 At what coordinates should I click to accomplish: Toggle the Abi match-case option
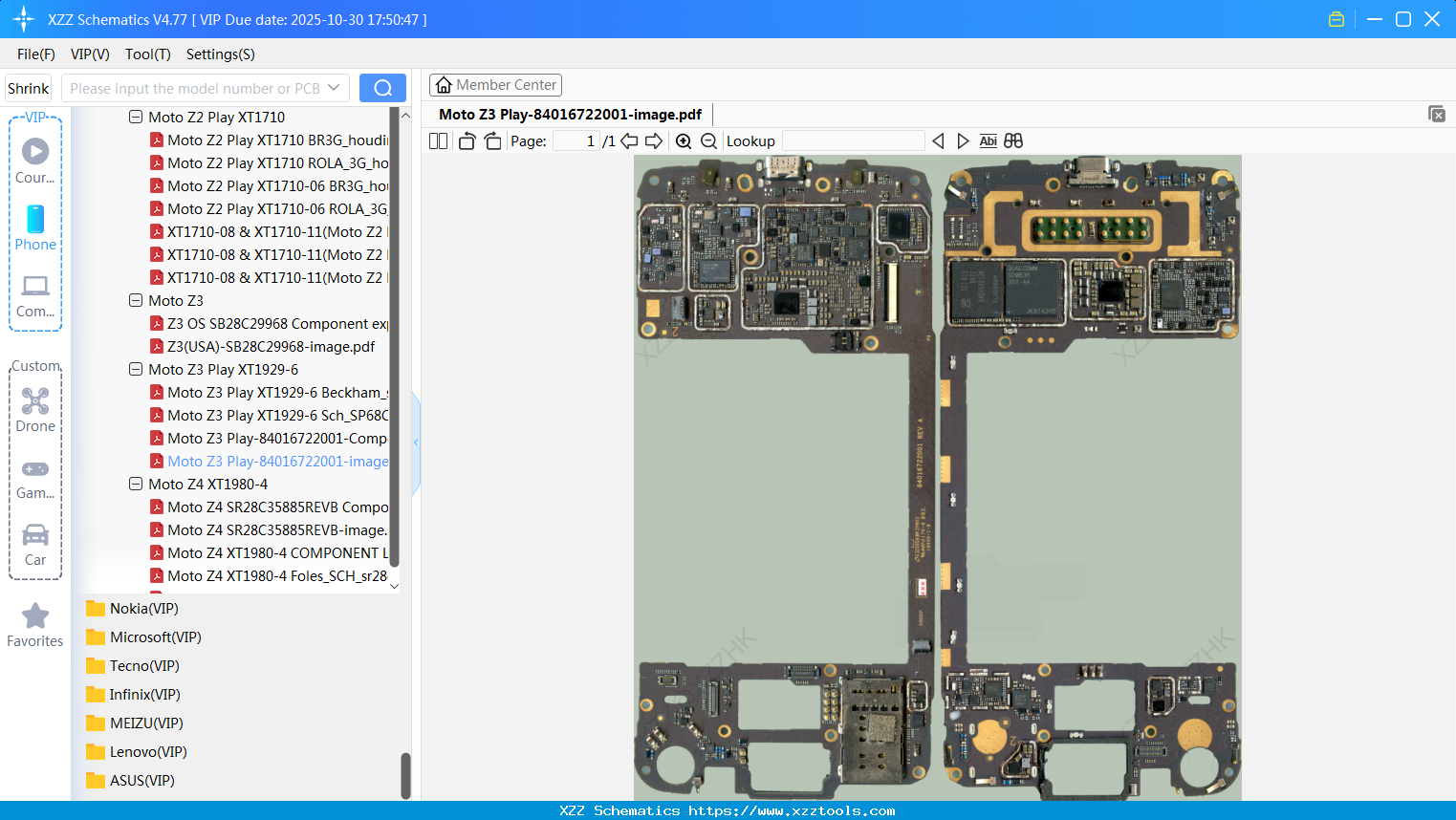coord(988,141)
